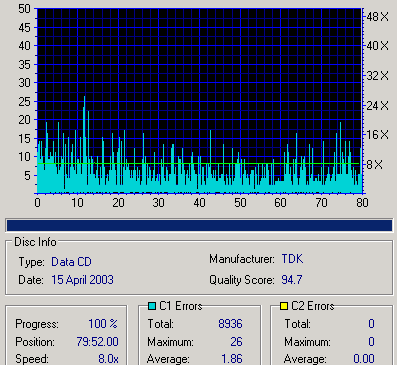This screenshot has height=365, width=397.
Task: Click the yellow C2 Errors color swatch
Action: [x=284, y=306]
